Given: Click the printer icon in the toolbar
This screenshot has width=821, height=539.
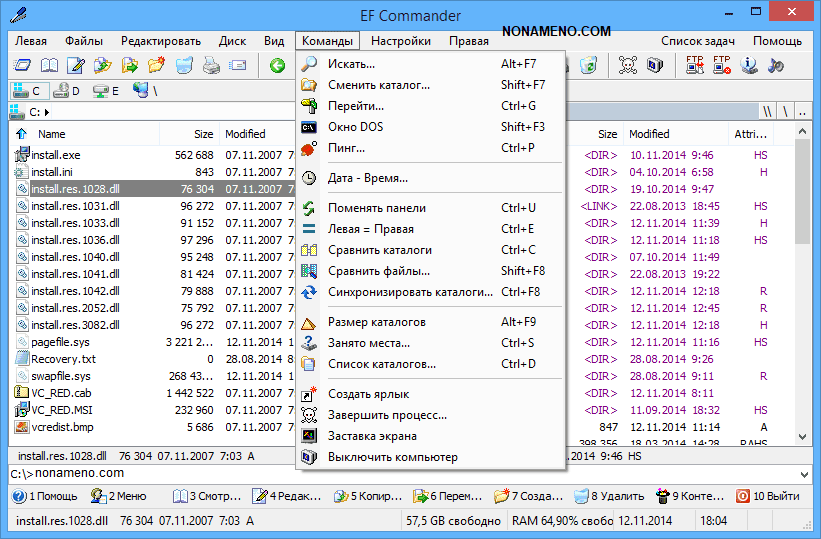Looking at the screenshot, I should point(211,66).
